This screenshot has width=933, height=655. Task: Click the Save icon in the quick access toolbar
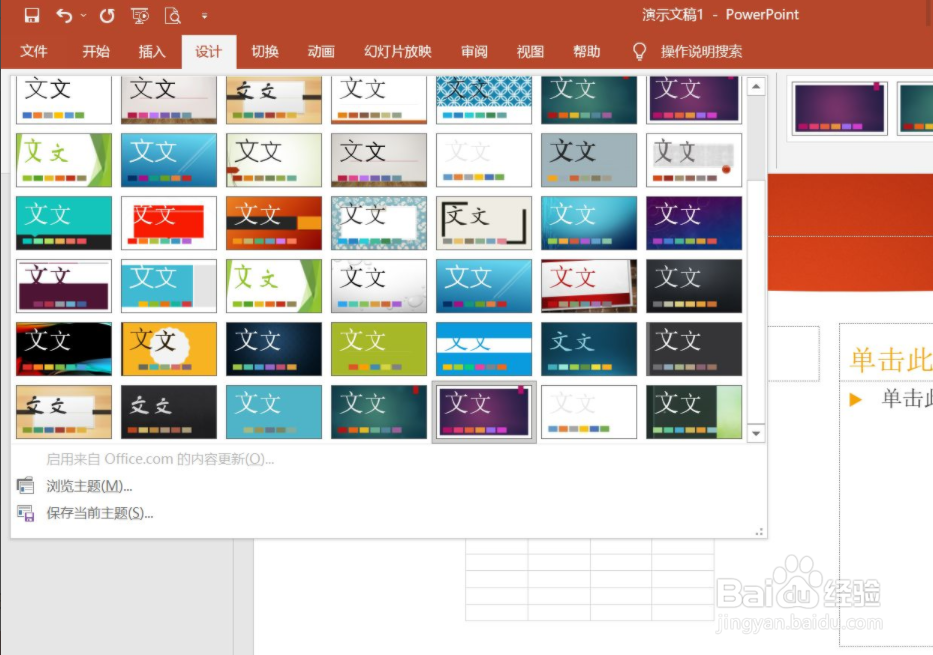32,15
